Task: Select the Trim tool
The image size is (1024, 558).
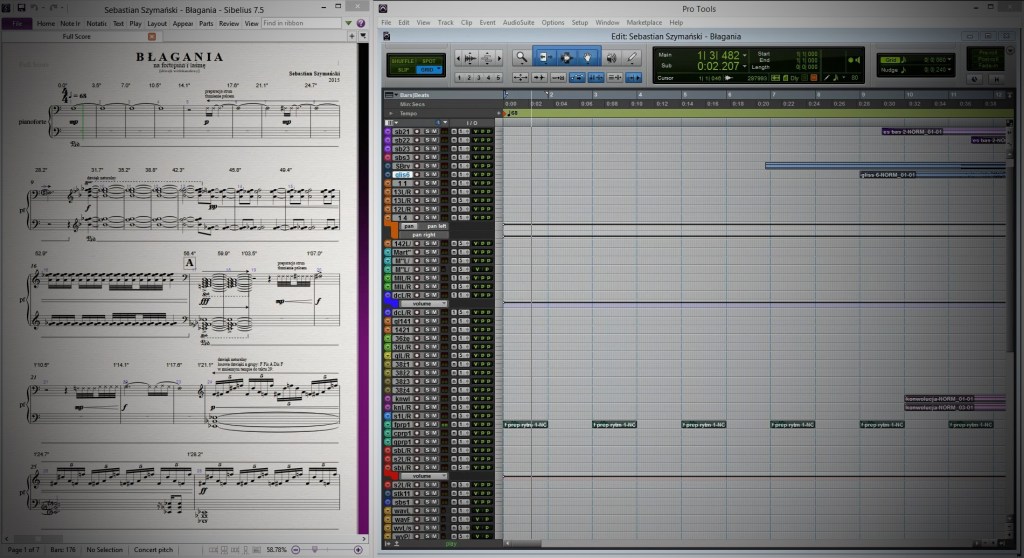Action: tap(544, 57)
